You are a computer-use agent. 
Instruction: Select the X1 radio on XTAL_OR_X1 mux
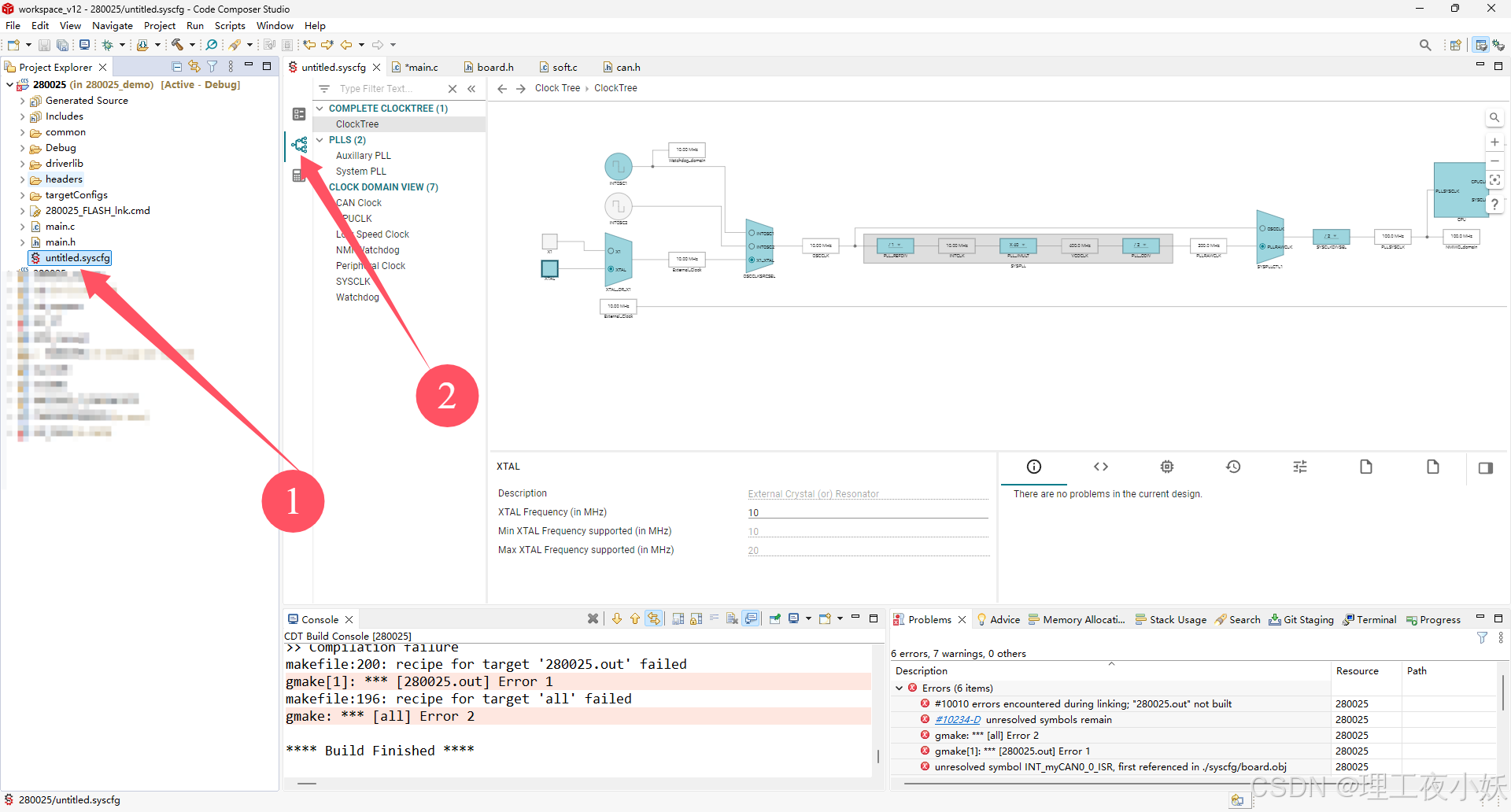pyautogui.click(x=611, y=251)
